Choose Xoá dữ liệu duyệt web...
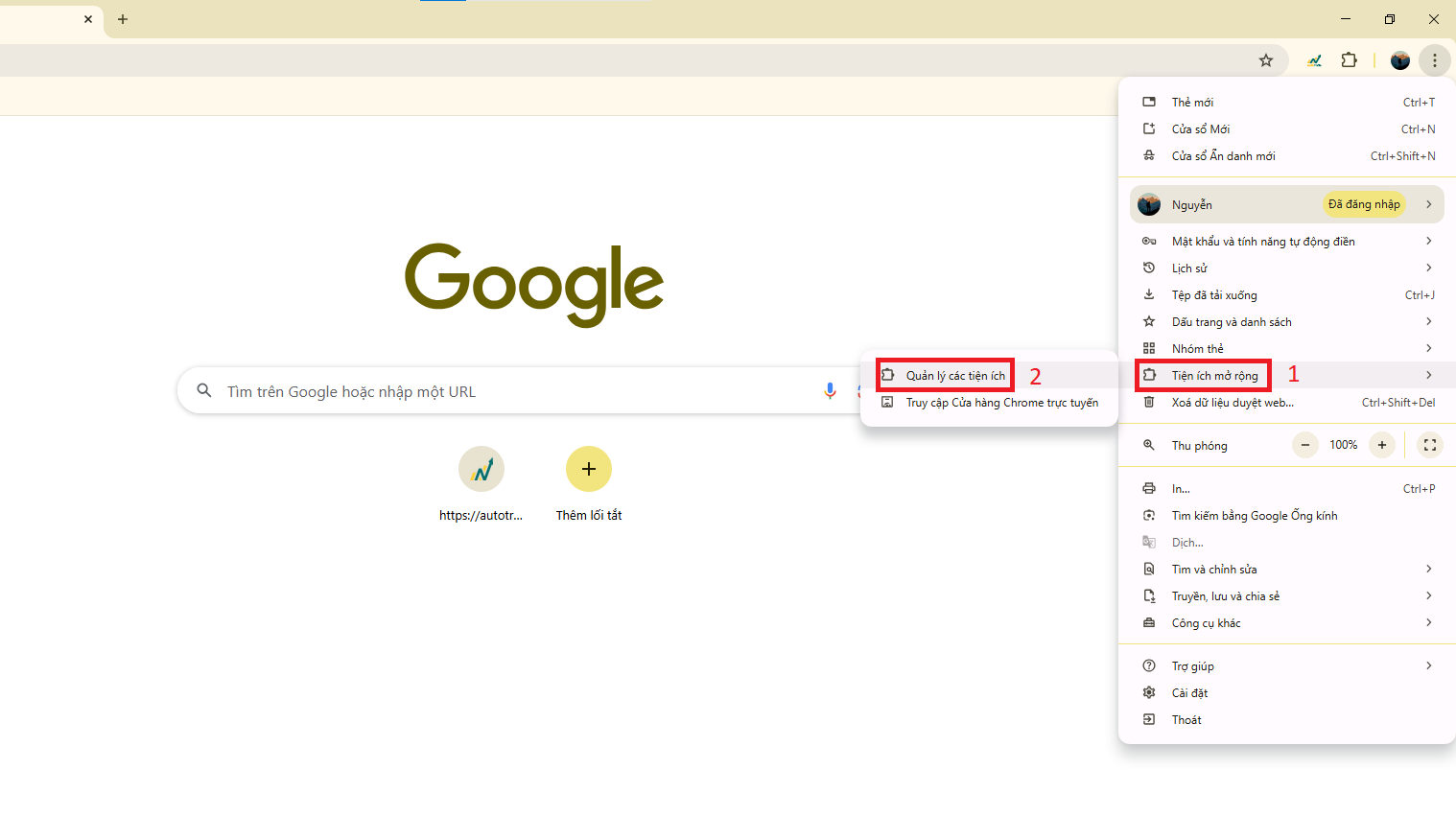Viewport: 1456px width, 816px height. pos(1287,403)
